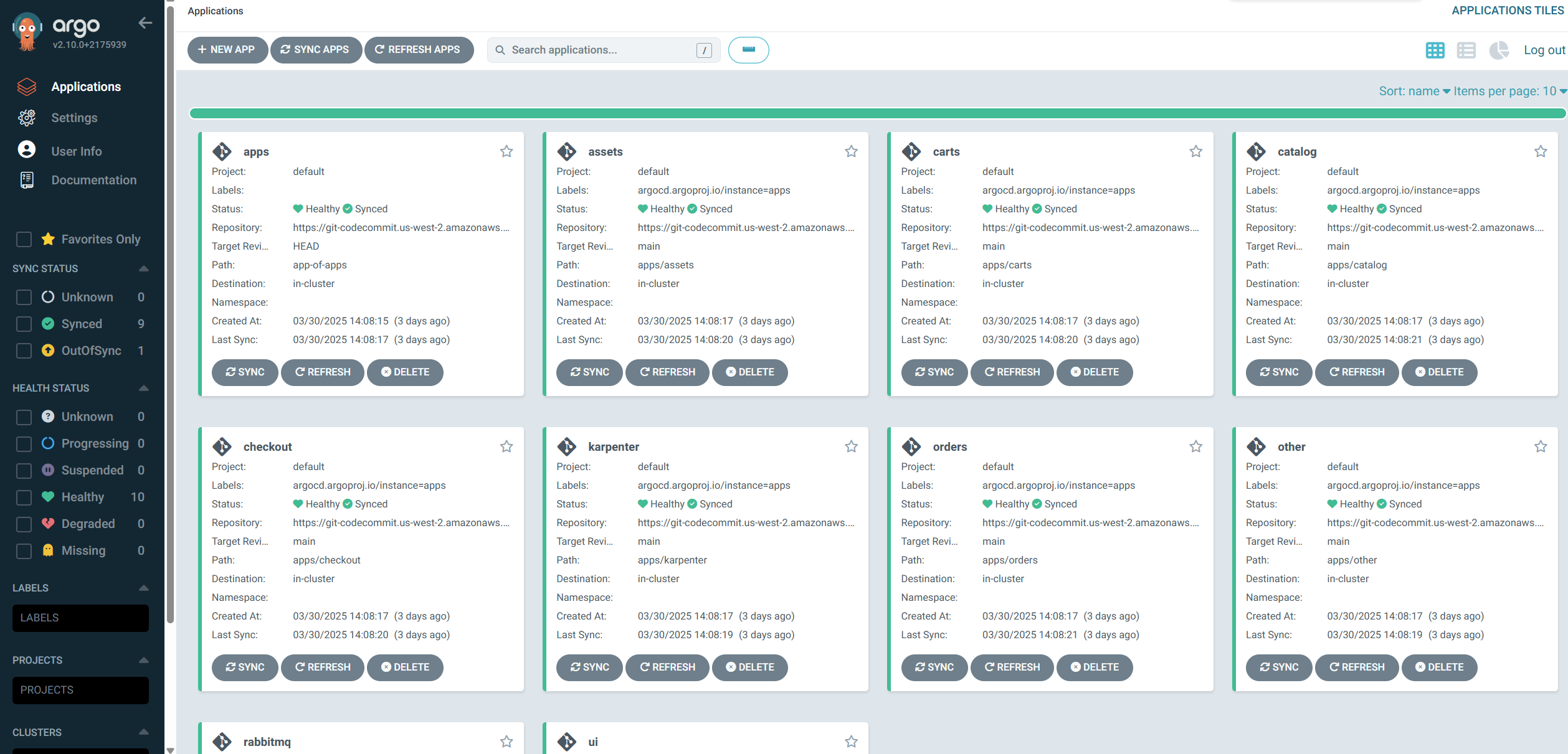1568x754 pixels.
Task: Switch to the applications list view icon
Action: click(1466, 50)
